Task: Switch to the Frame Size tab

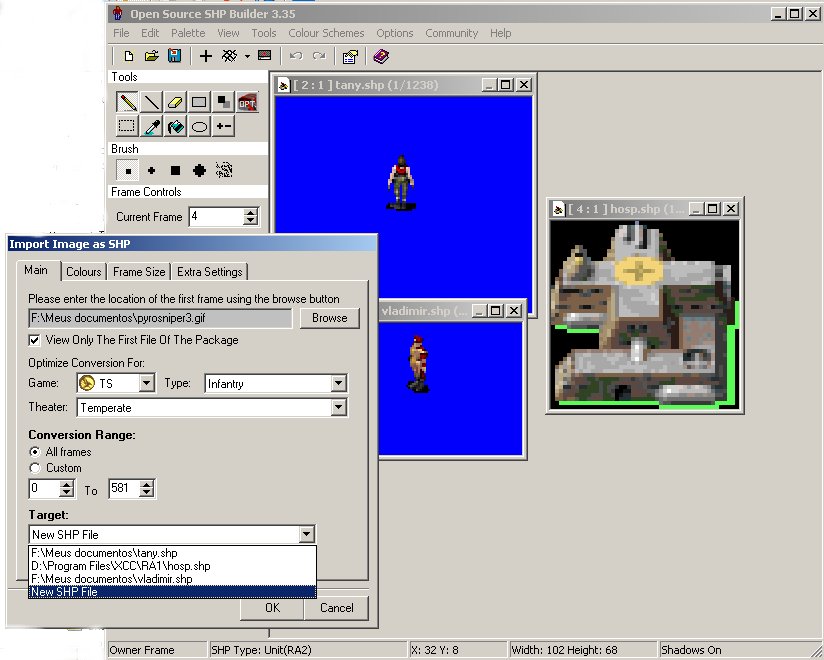Action: 139,272
